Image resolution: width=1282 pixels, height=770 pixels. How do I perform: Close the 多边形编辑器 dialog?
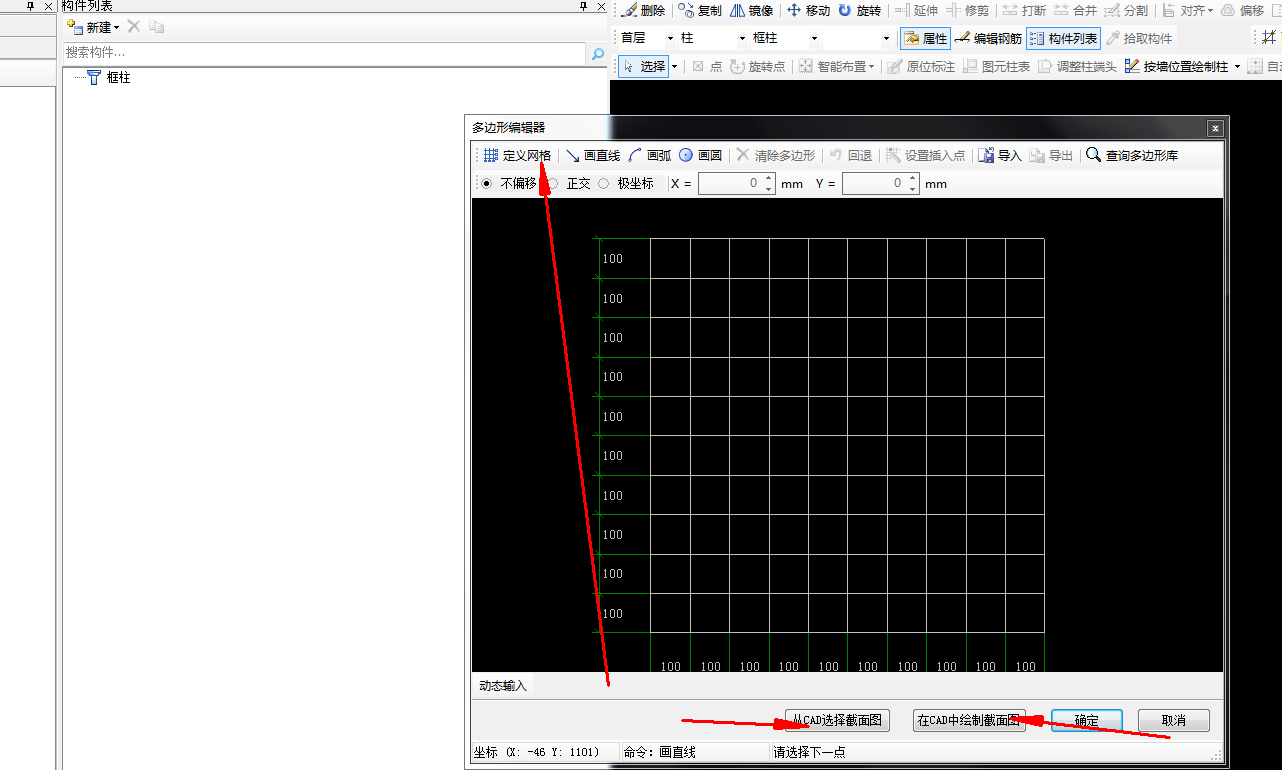pos(1215,128)
